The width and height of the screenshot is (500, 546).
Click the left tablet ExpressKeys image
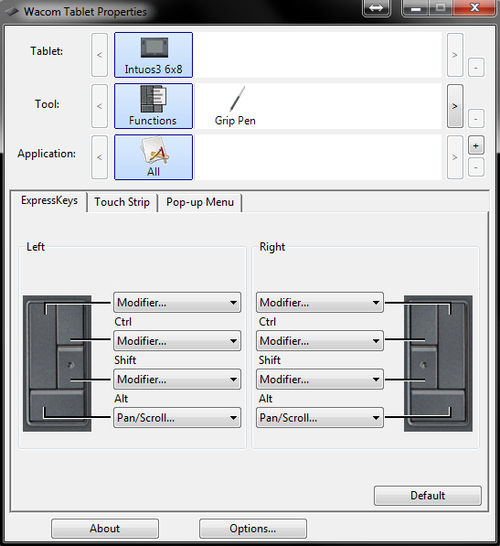pyautogui.click(x=57, y=364)
